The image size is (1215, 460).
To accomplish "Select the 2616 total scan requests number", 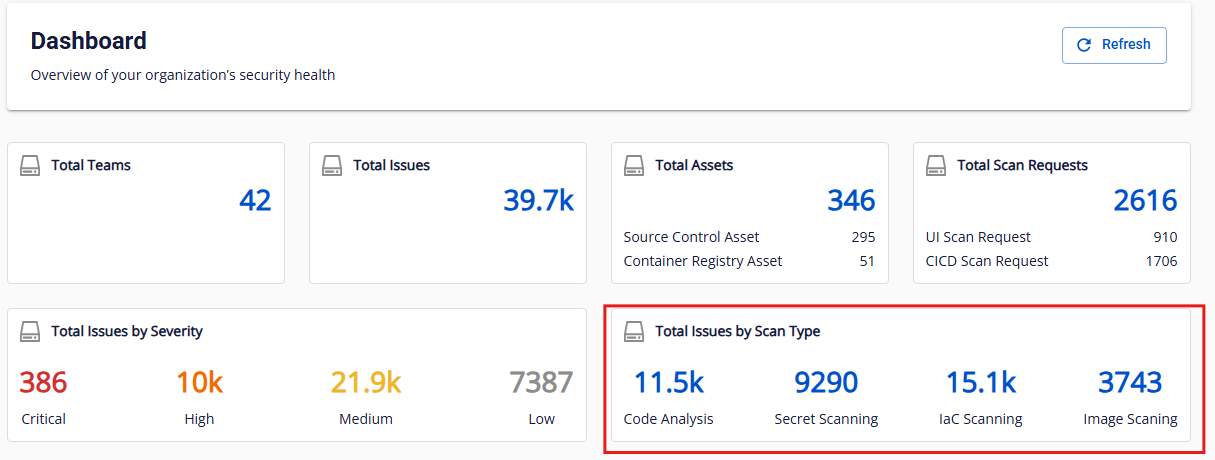I will click(x=1145, y=201).
